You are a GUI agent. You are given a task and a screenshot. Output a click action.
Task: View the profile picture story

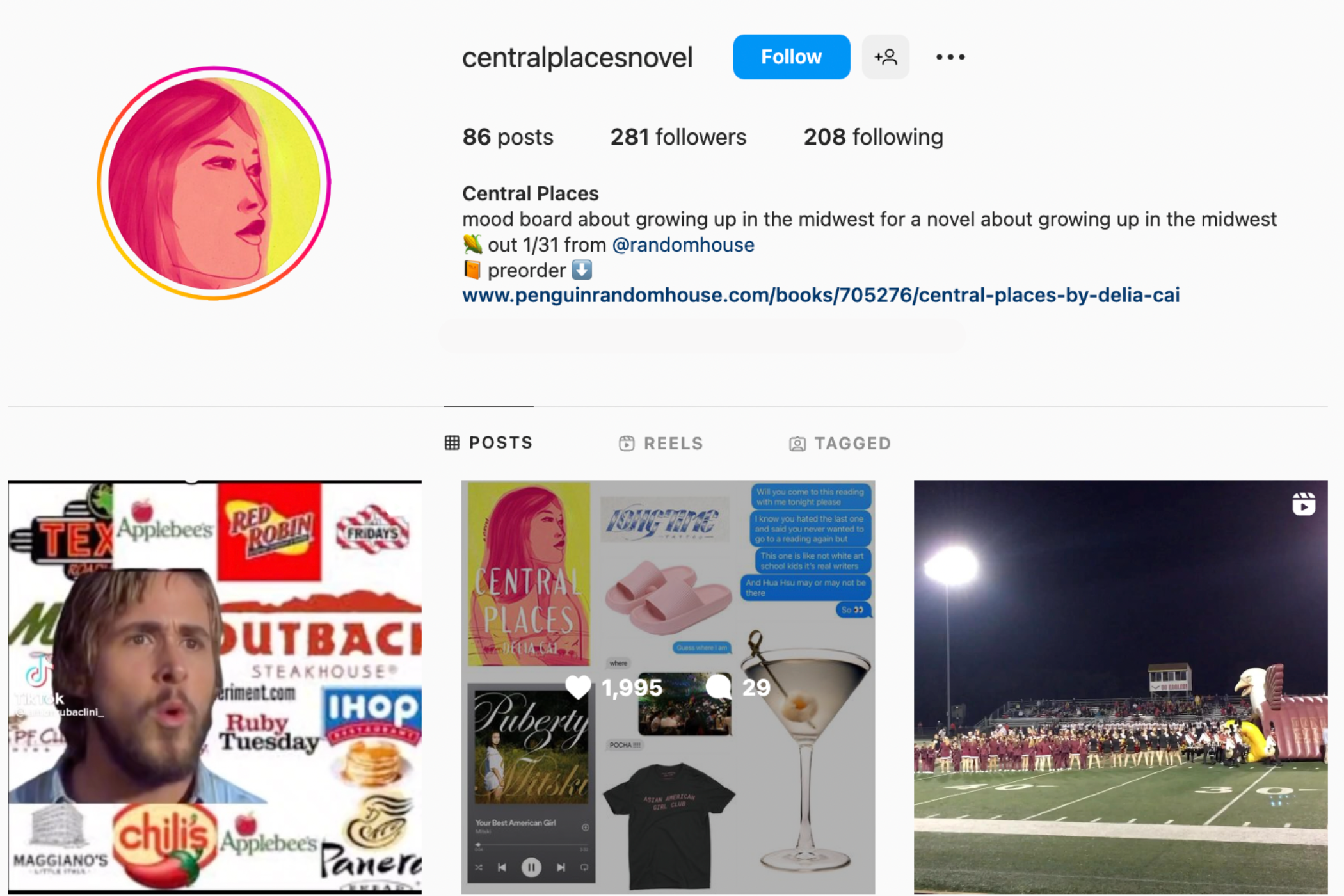click(x=214, y=183)
